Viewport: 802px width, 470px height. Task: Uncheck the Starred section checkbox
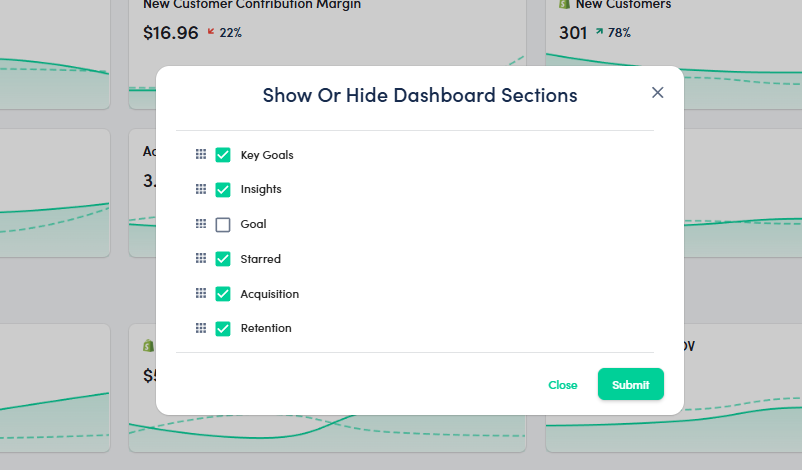click(223, 259)
